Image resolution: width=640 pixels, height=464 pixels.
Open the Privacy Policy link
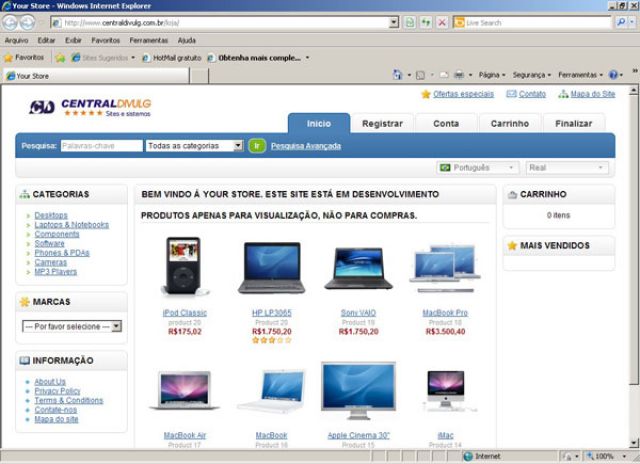click(x=57, y=391)
